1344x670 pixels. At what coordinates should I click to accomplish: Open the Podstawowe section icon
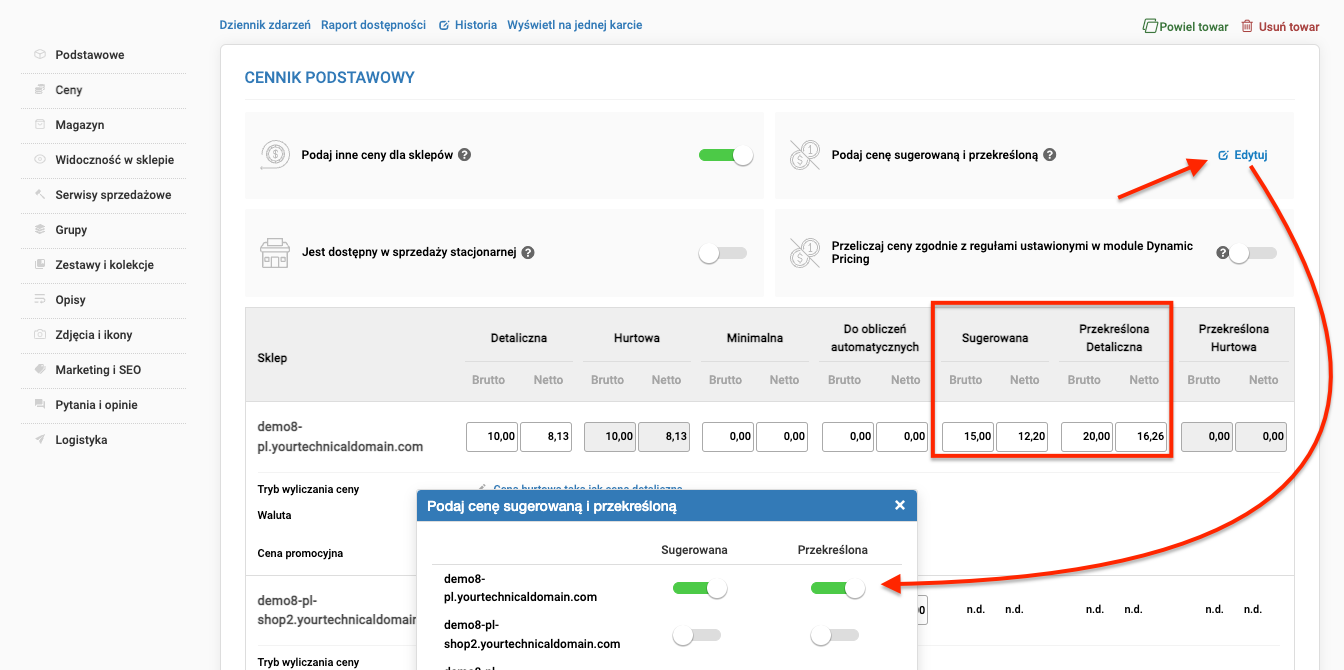click(40, 55)
